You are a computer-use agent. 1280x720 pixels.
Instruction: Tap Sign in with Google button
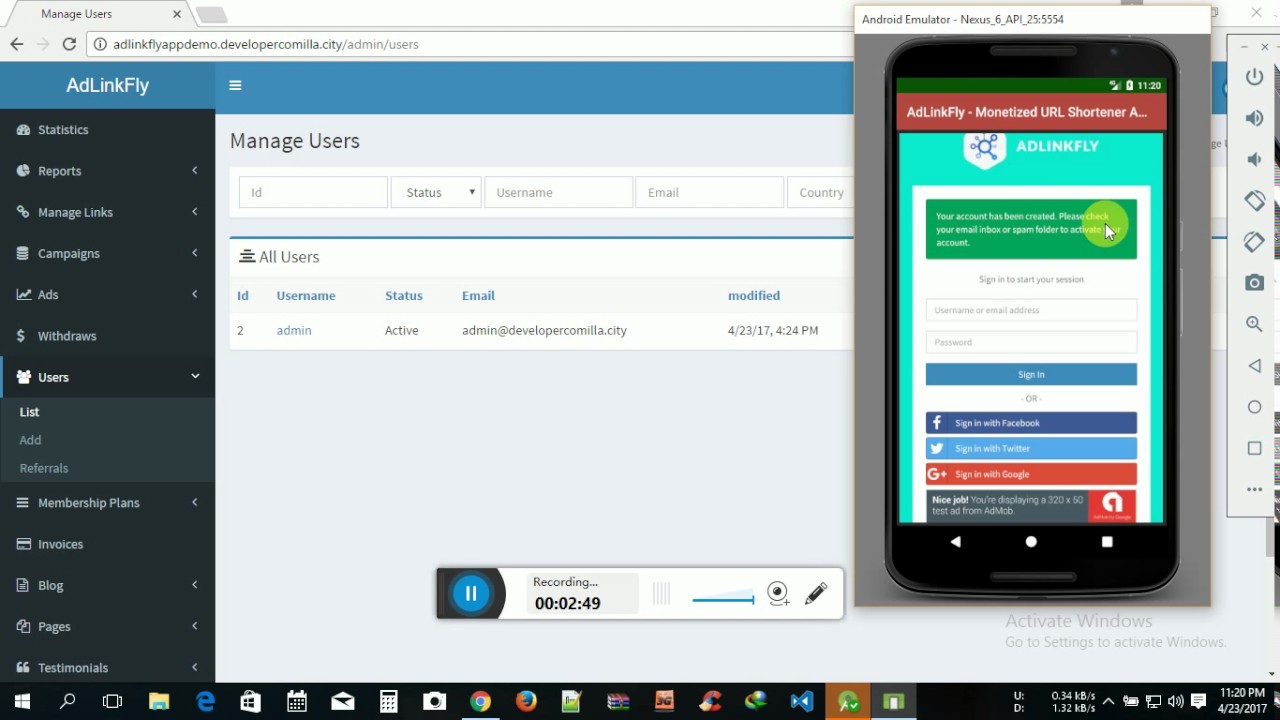point(1031,474)
